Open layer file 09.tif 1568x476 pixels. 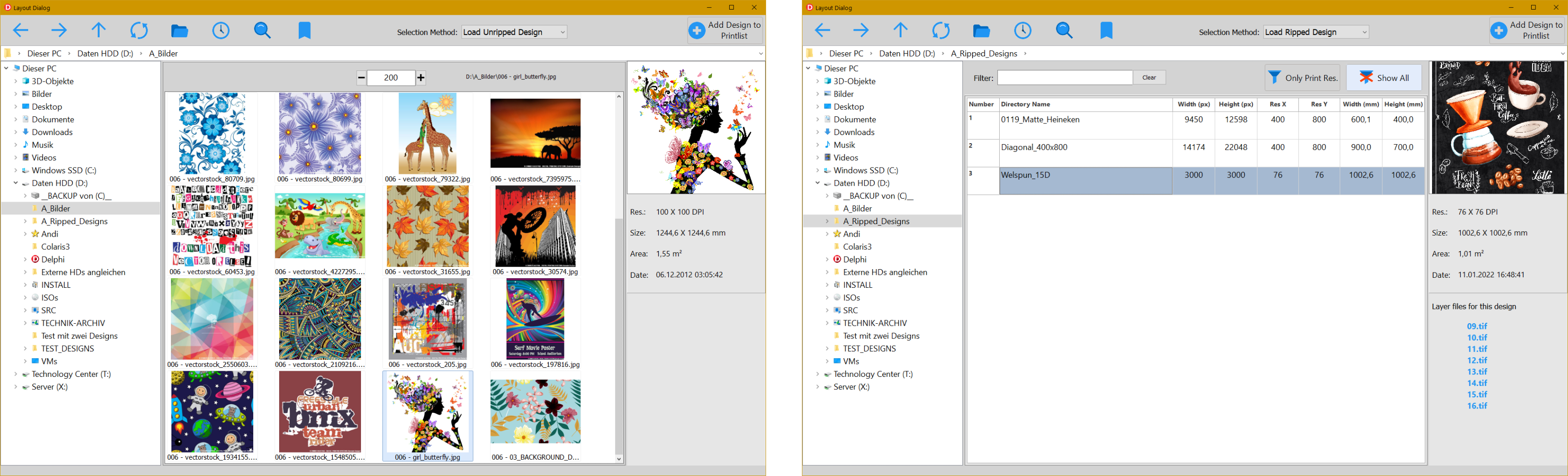point(1477,326)
